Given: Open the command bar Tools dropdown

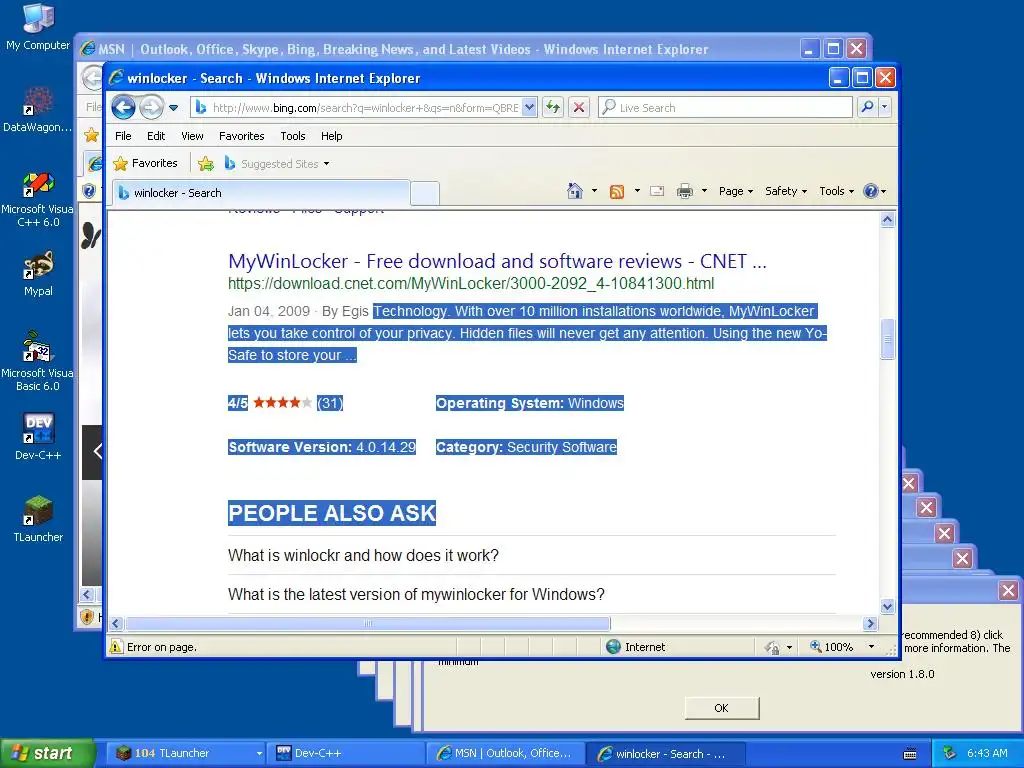Looking at the screenshot, I should [x=837, y=191].
